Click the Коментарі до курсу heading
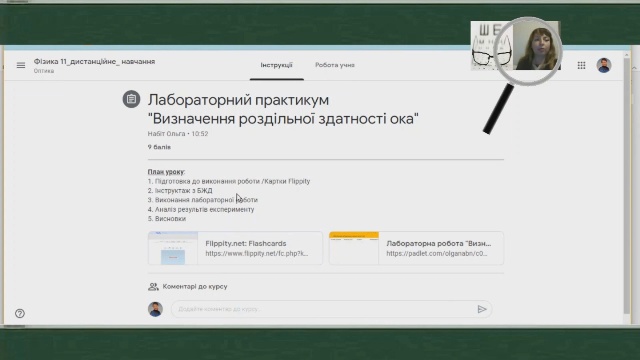Image resolution: width=640 pixels, height=360 pixels. click(195, 287)
